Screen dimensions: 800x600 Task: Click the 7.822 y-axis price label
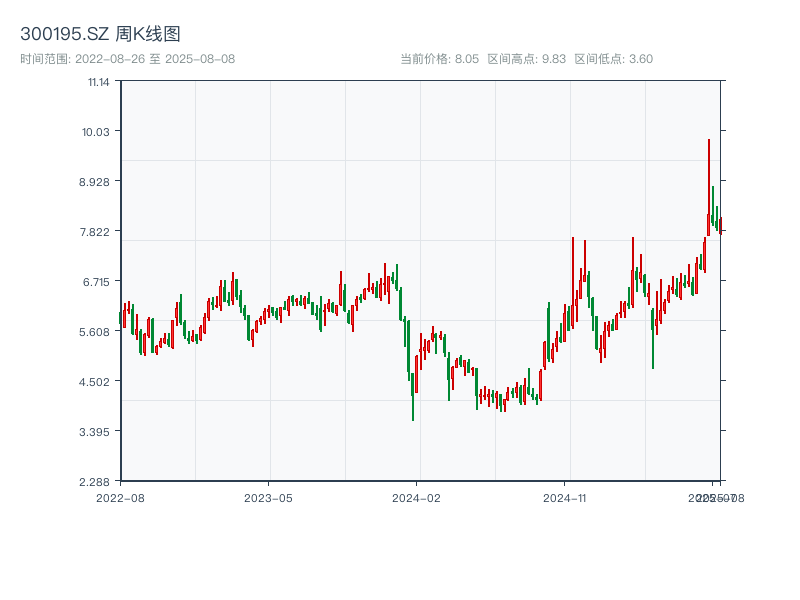point(97,232)
